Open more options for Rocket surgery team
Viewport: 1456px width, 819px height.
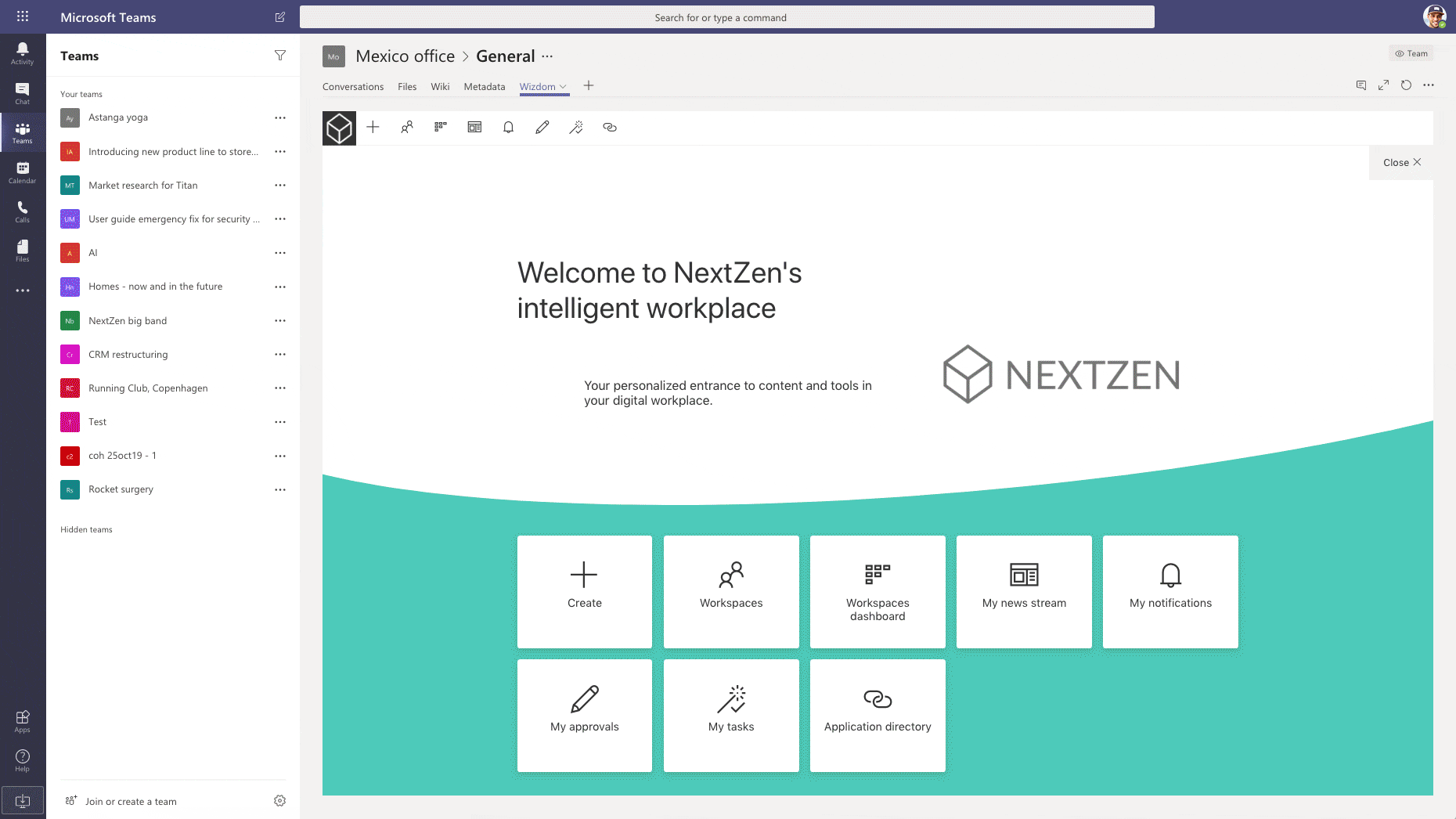[280, 490]
